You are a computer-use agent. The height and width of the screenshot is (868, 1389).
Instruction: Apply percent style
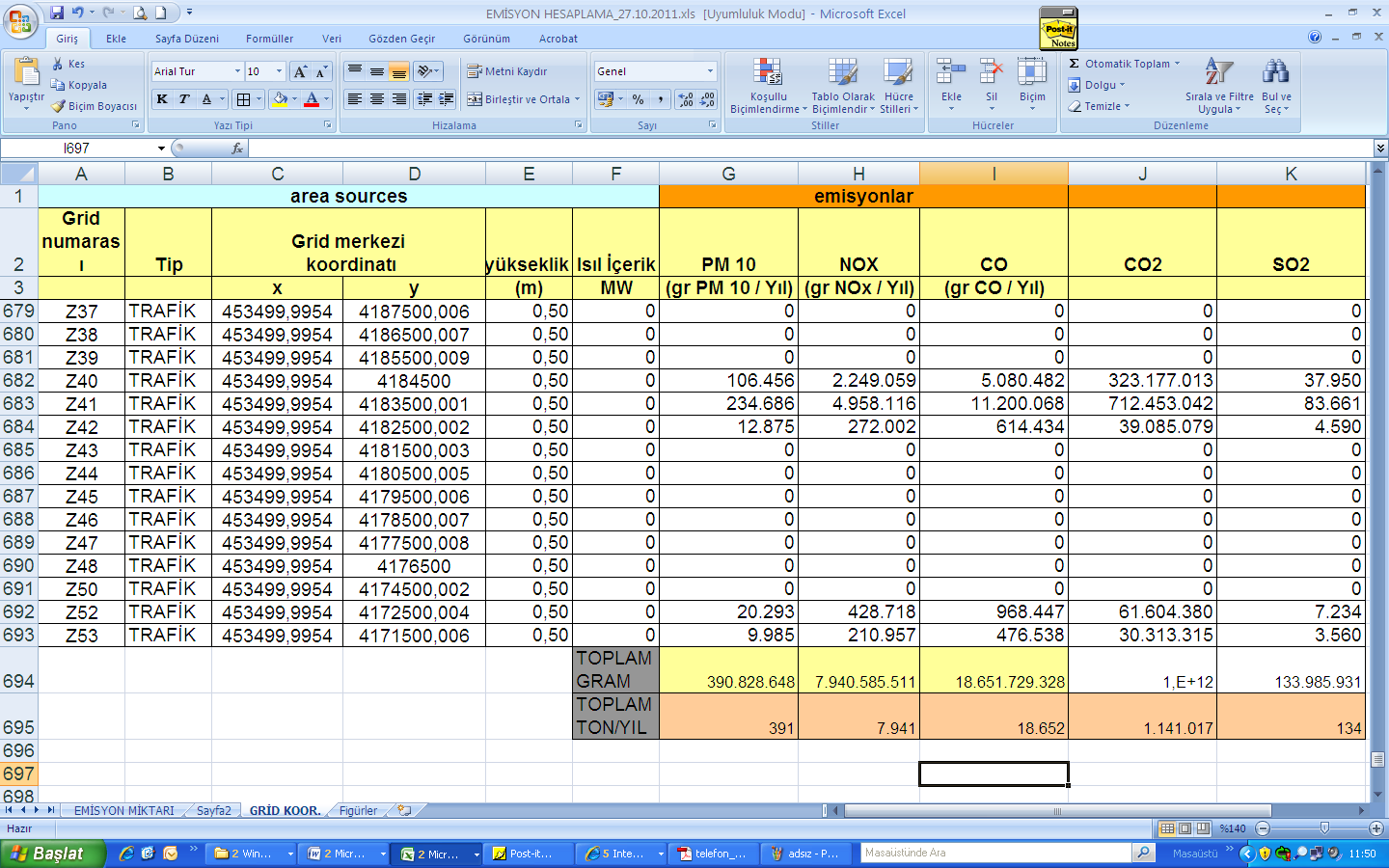(x=638, y=99)
